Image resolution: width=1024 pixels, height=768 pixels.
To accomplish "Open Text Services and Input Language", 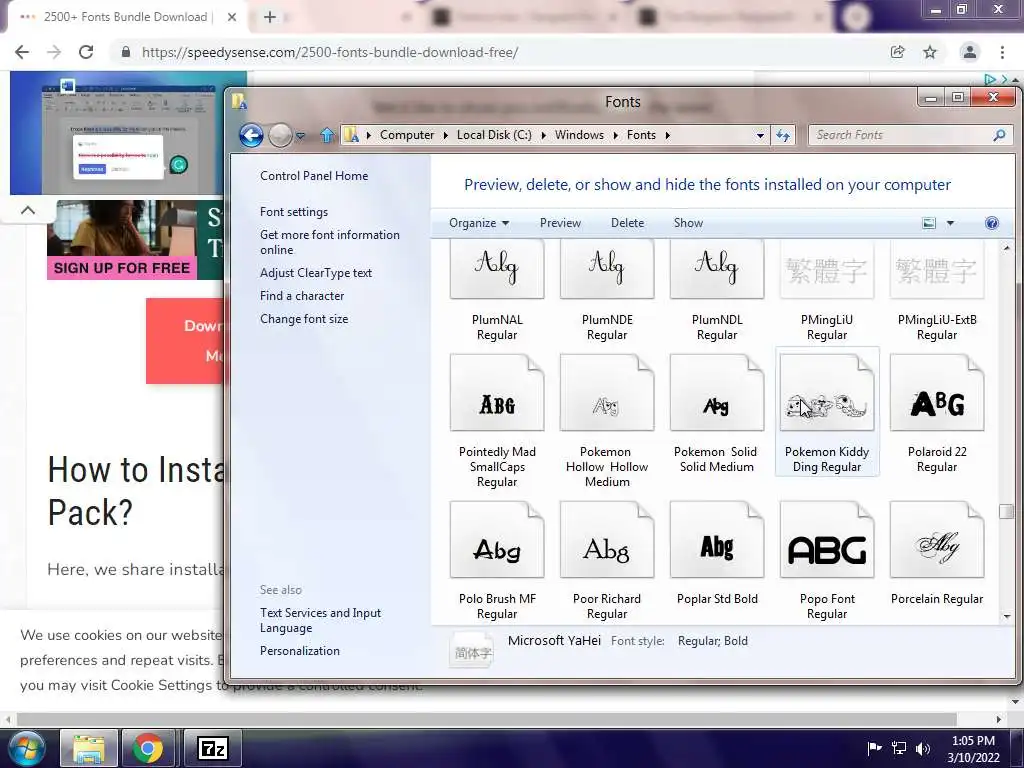I will (x=321, y=620).
